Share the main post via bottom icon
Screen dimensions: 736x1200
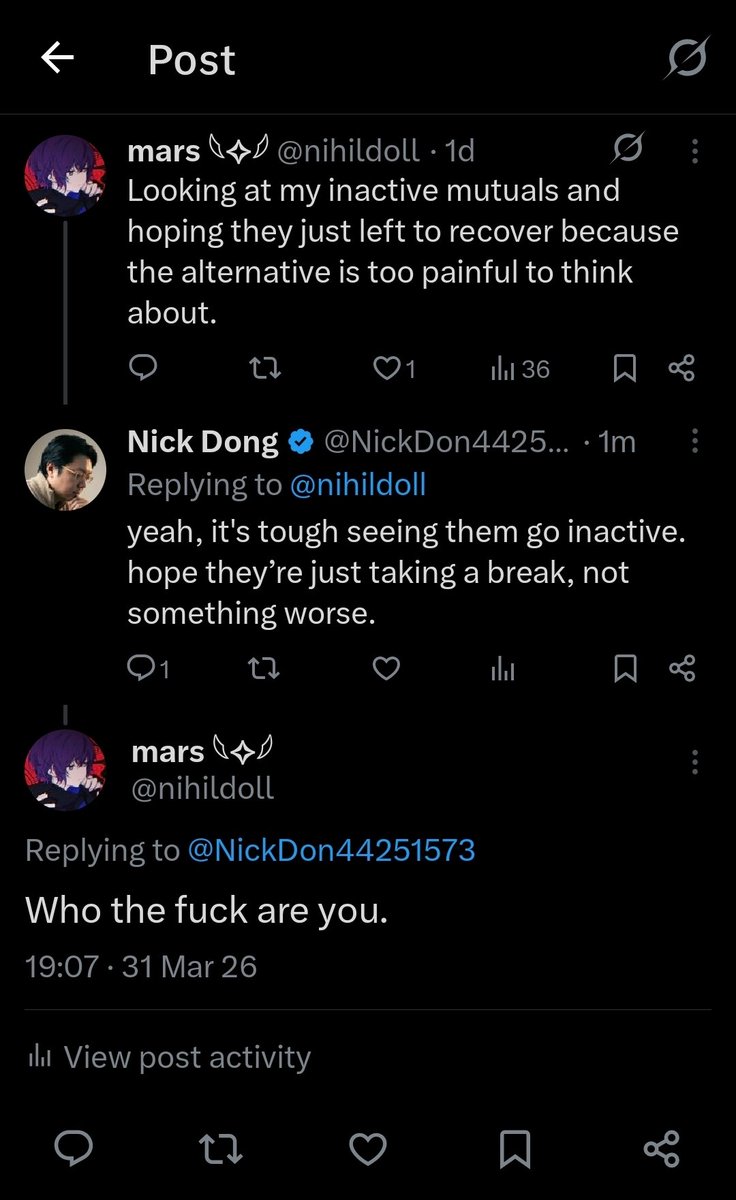[x=661, y=1148]
